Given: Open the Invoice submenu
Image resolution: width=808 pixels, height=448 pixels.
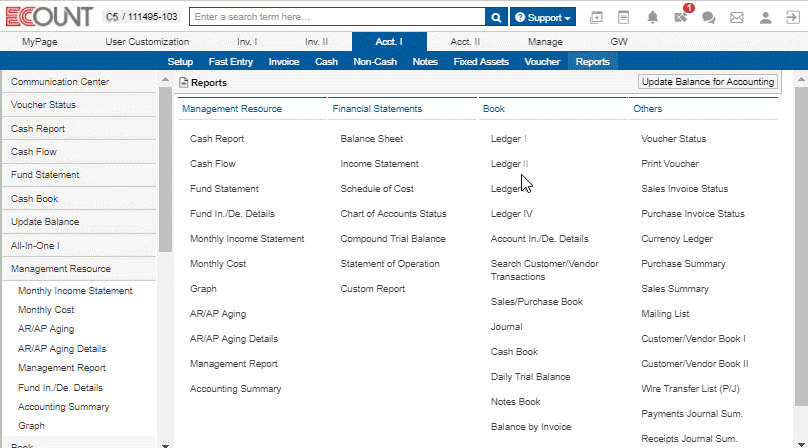Looking at the screenshot, I should tap(283, 62).
